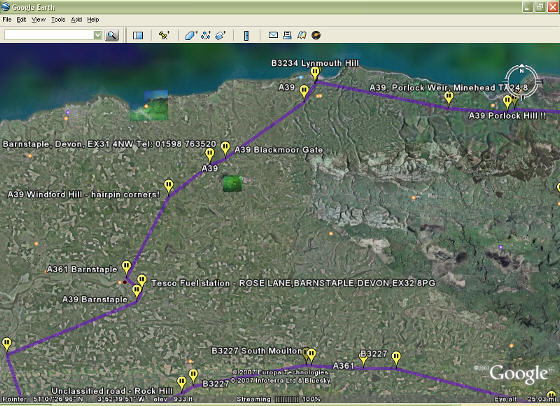Toggle the sidebar panel icon
The image size is (560, 406).
(x=138, y=35)
